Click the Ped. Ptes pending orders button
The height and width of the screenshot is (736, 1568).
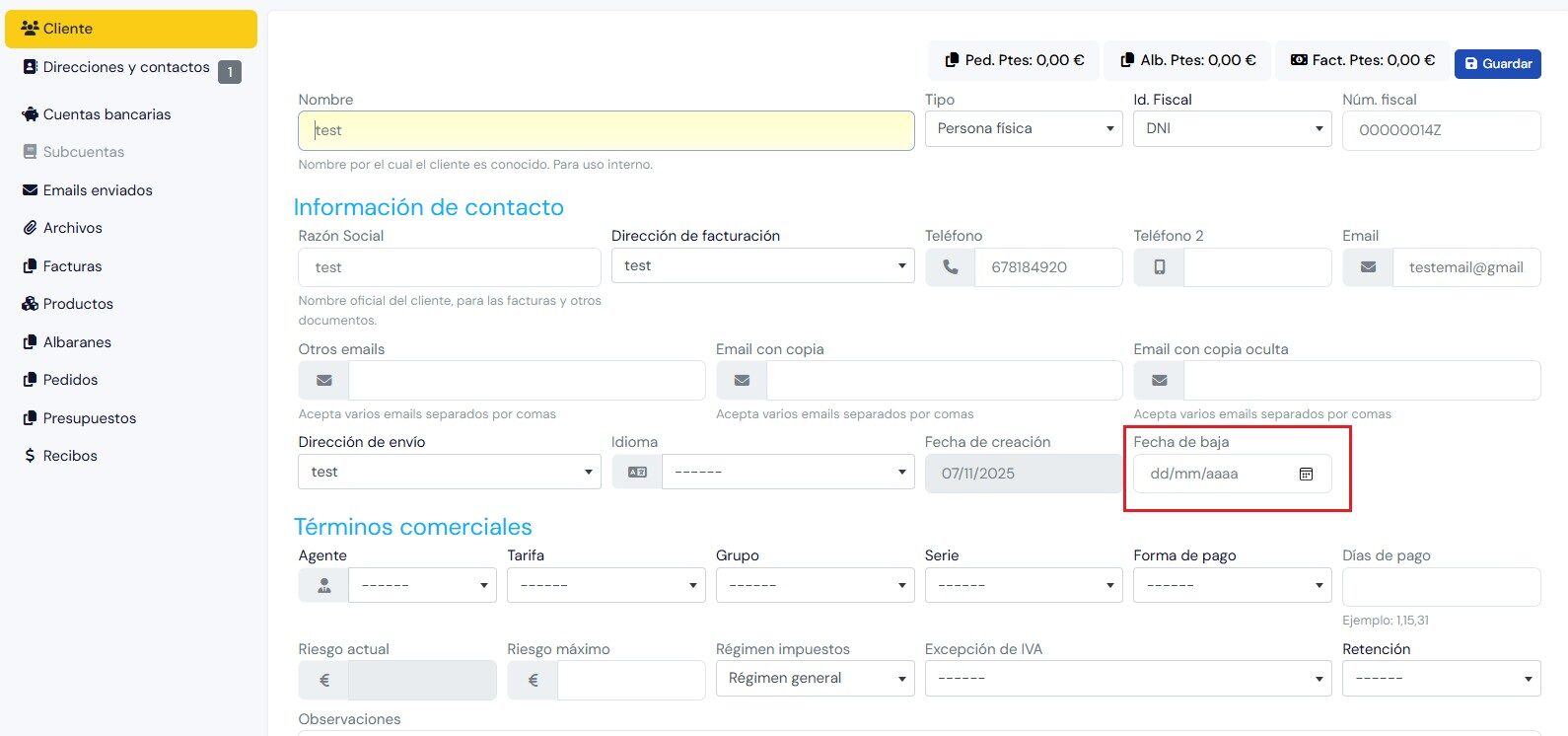click(1014, 61)
